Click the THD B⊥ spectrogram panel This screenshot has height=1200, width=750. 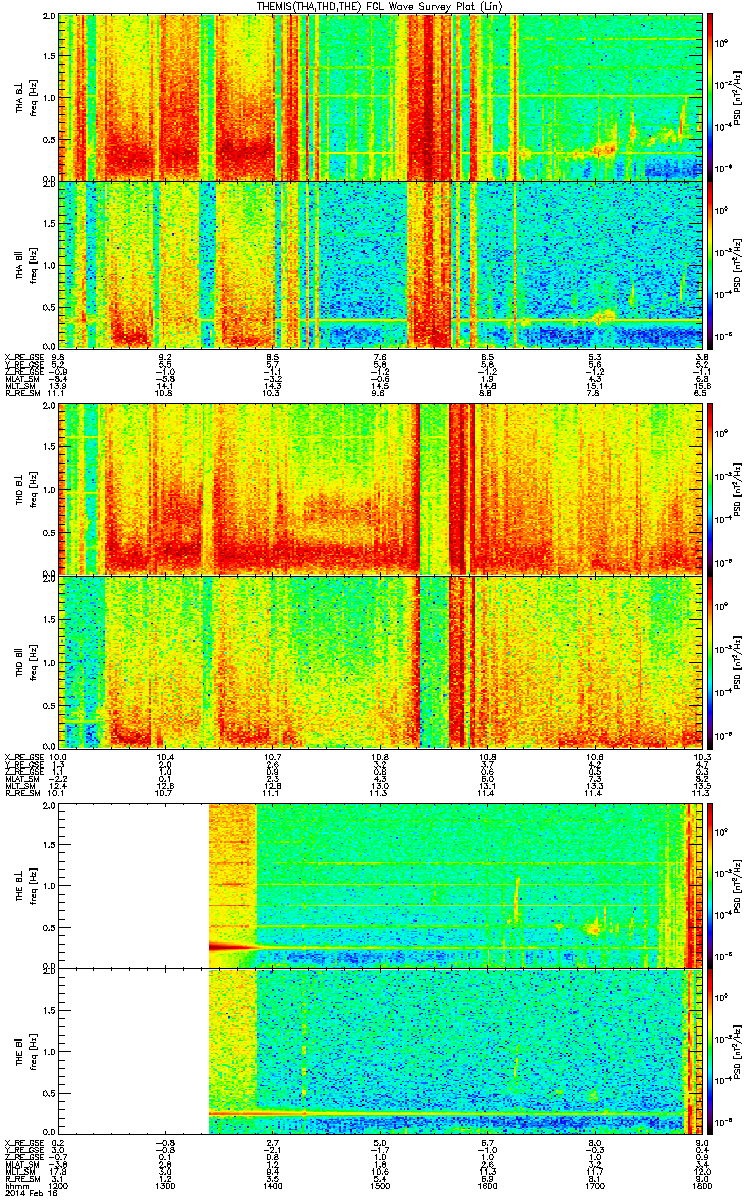pos(379,489)
